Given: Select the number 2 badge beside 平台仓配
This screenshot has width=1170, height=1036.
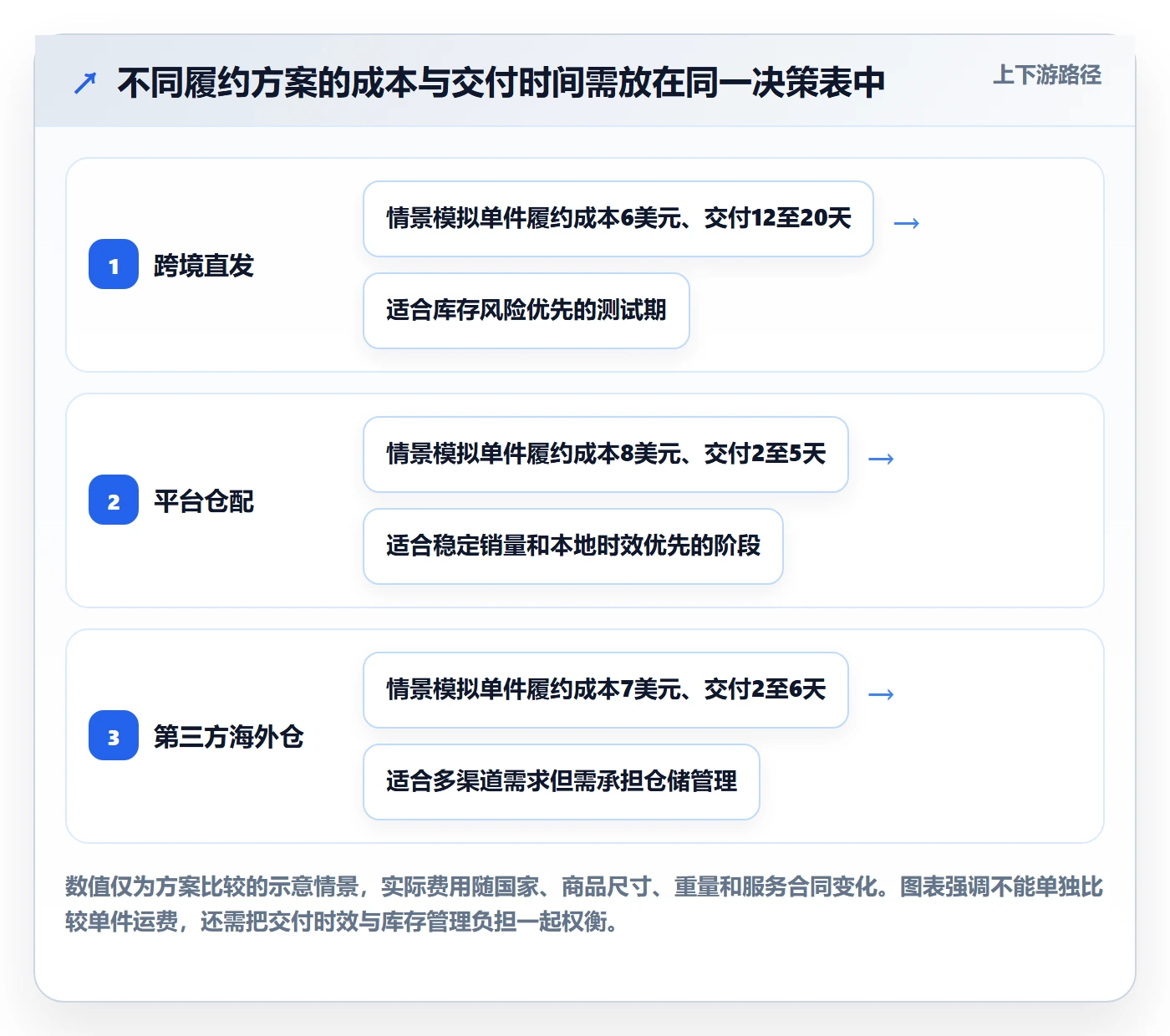Looking at the screenshot, I should 114,500.
